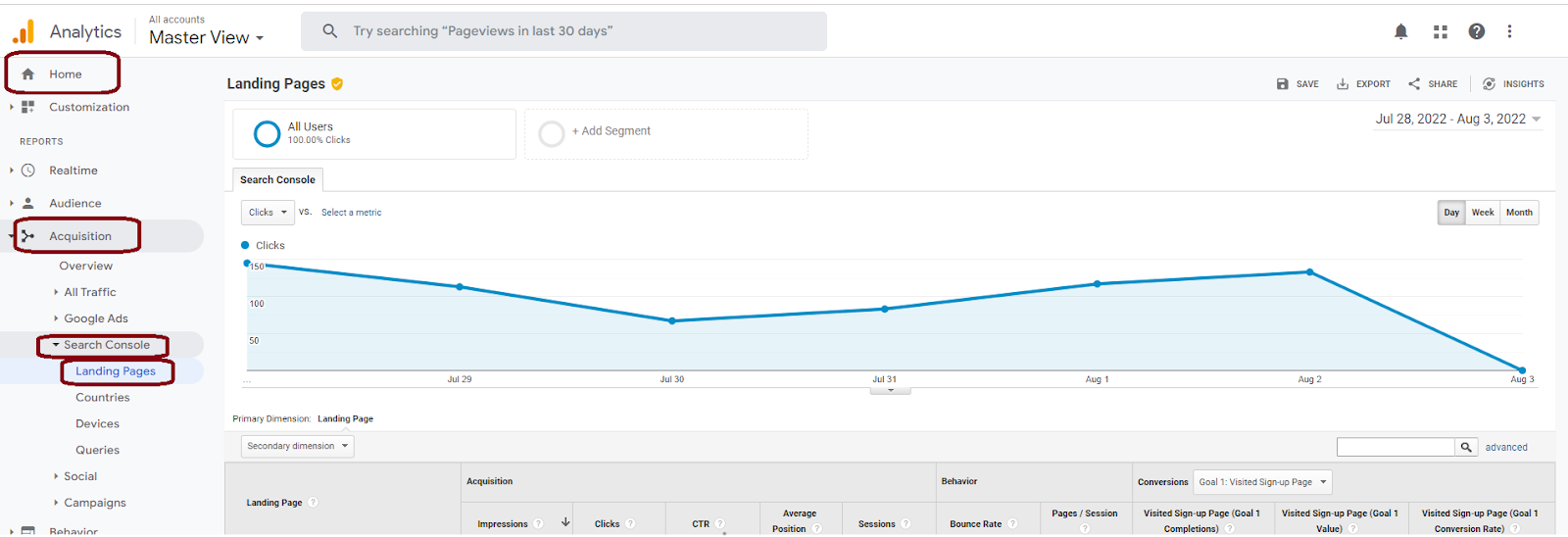Click the help icon next to Clicks column

[x=630, y=524]
